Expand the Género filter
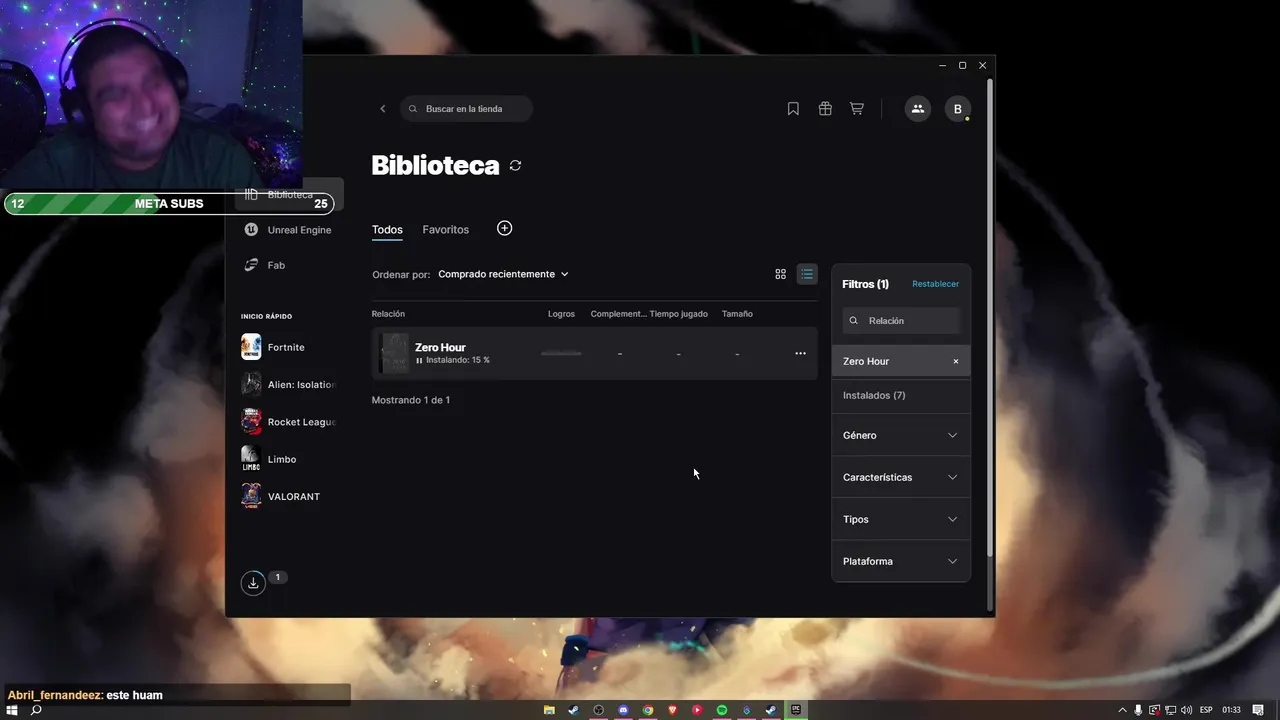 pos(901,435)
